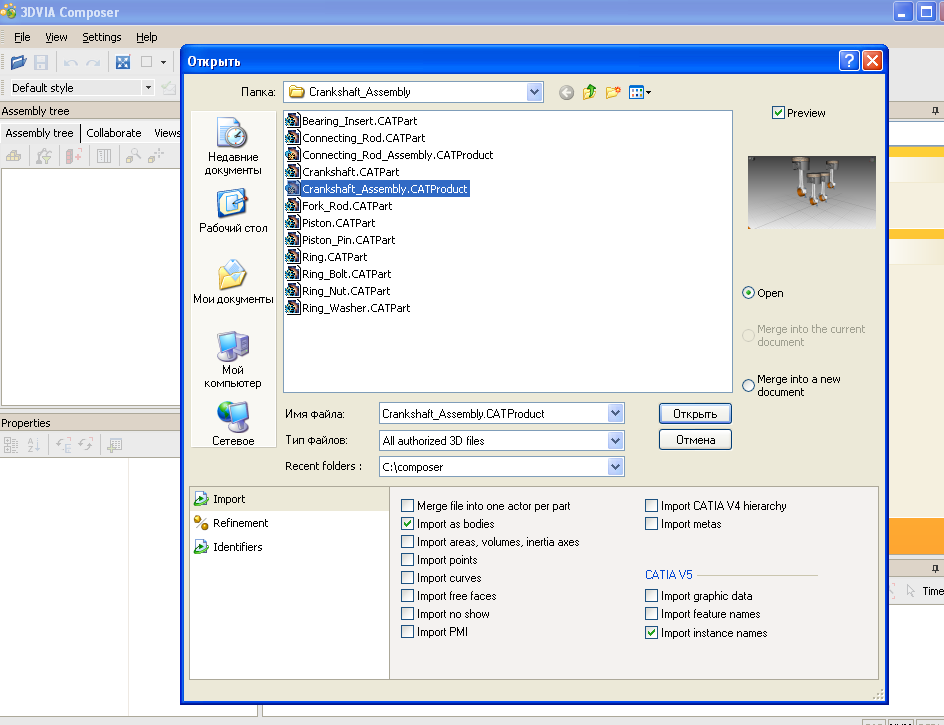
Task: Open the View menu
Action: click(56, 37)
